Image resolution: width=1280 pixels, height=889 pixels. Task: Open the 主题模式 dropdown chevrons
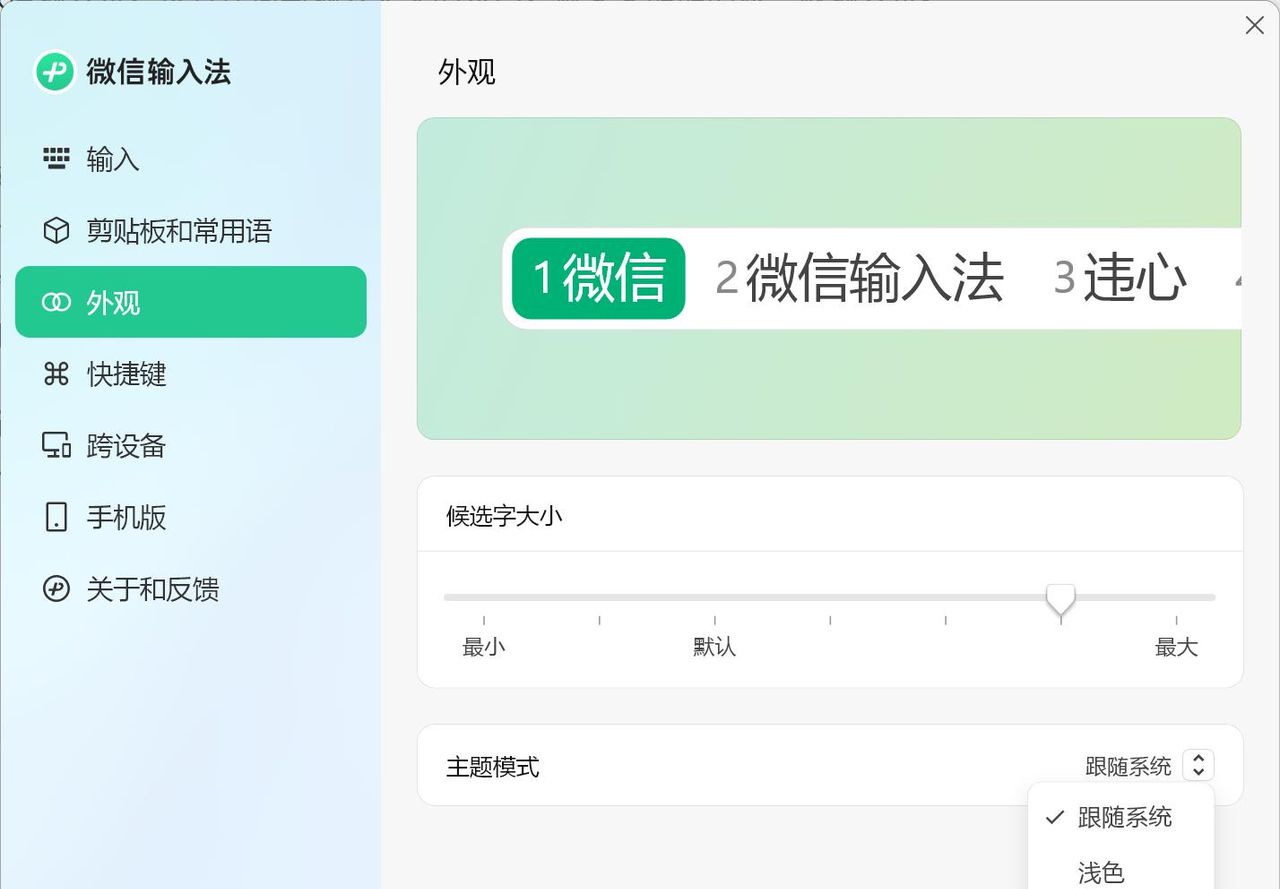(1197, 765)
